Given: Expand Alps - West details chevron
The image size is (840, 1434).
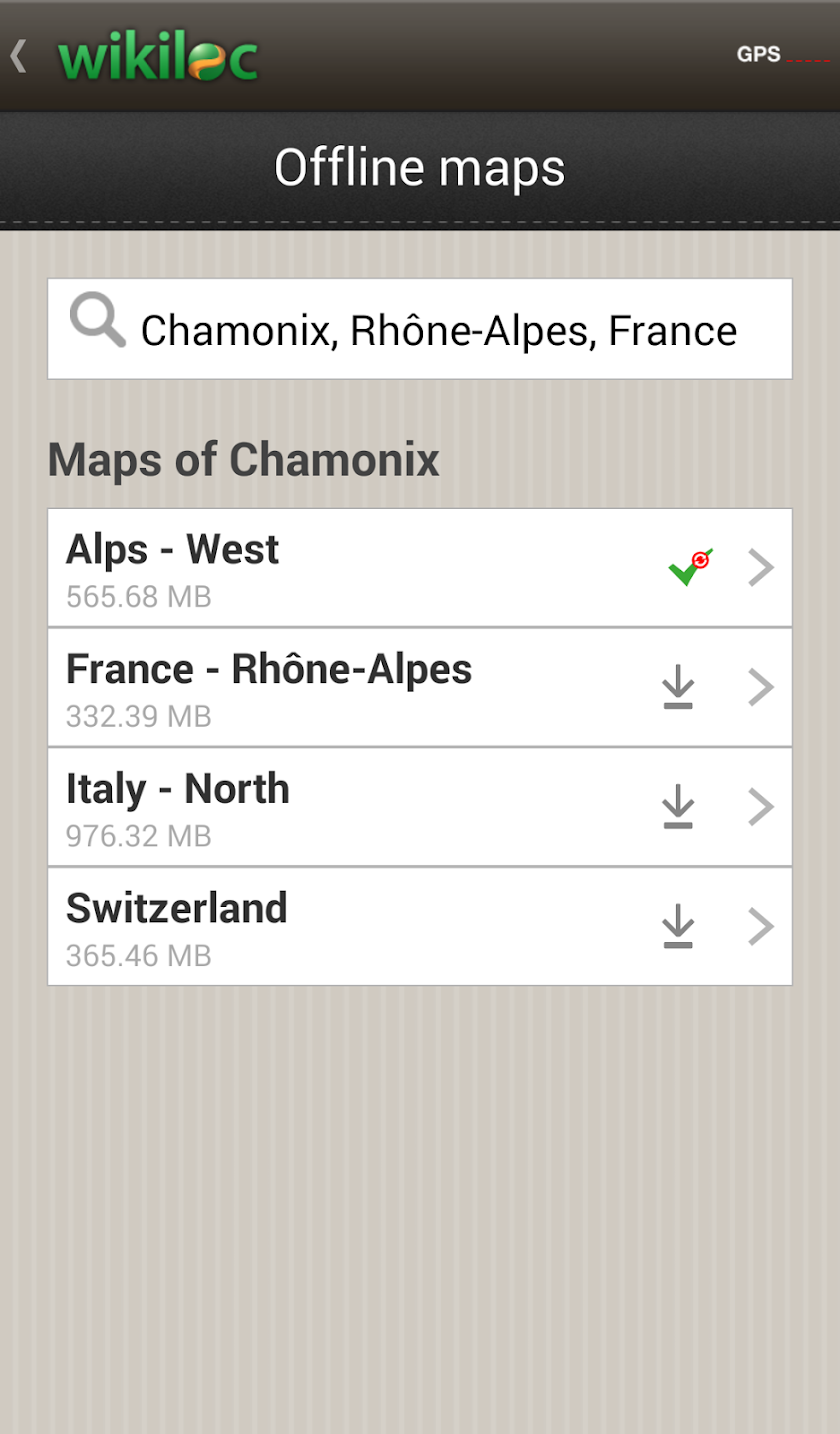Looking at the screenshot, I should (x=761, y=567).
